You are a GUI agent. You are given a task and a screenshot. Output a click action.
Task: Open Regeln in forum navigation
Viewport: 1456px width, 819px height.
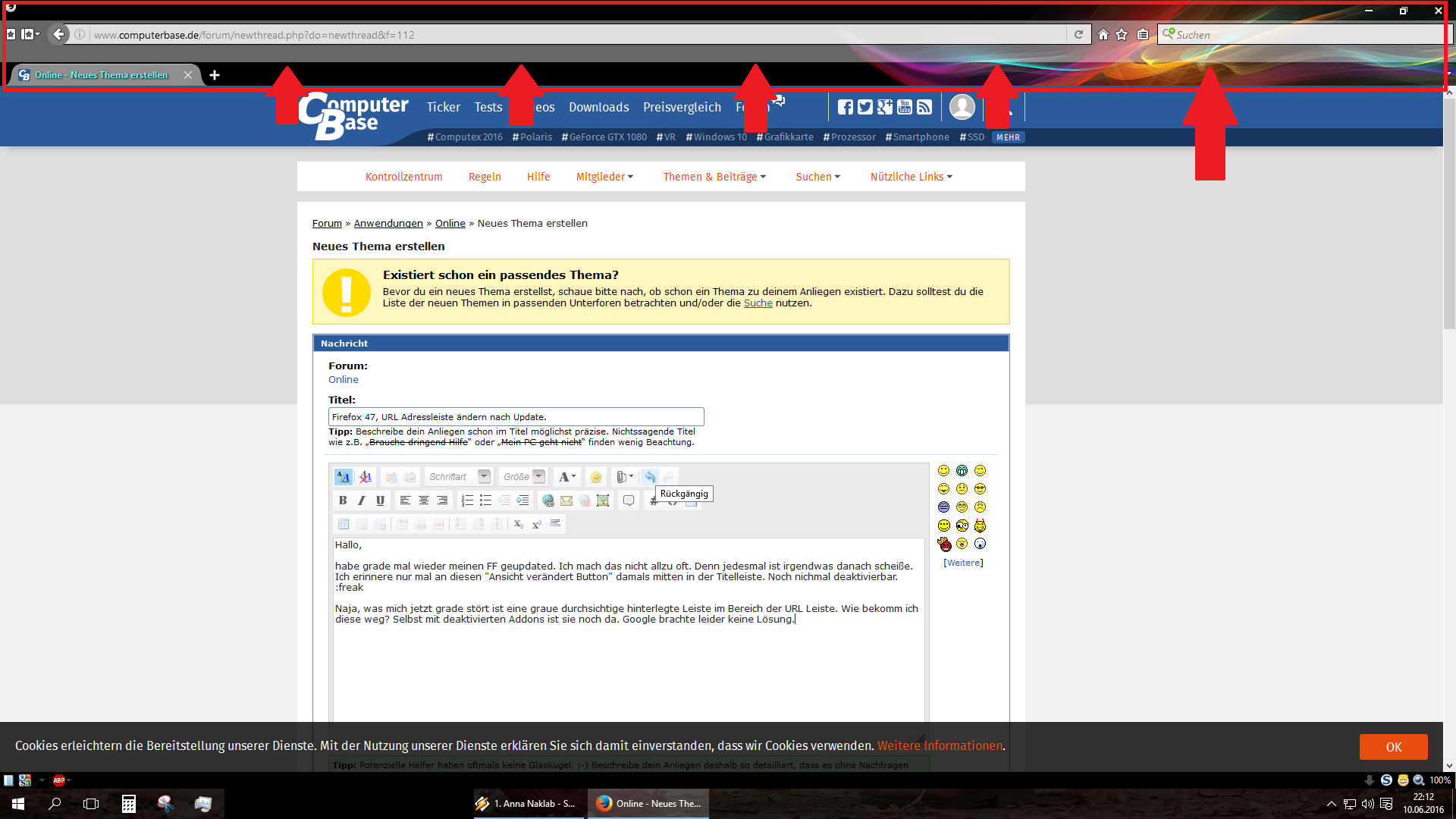point(485,177)
